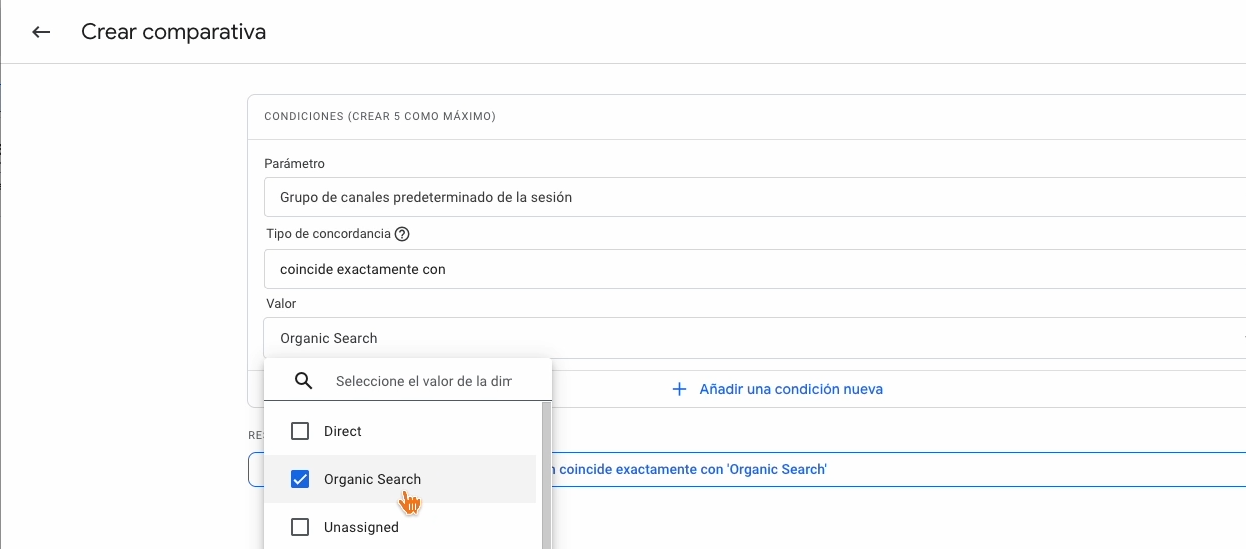Open the match type dropdown 'coincide exactamente con'
The image size is (1246, 549).
[x=755, y=269]
